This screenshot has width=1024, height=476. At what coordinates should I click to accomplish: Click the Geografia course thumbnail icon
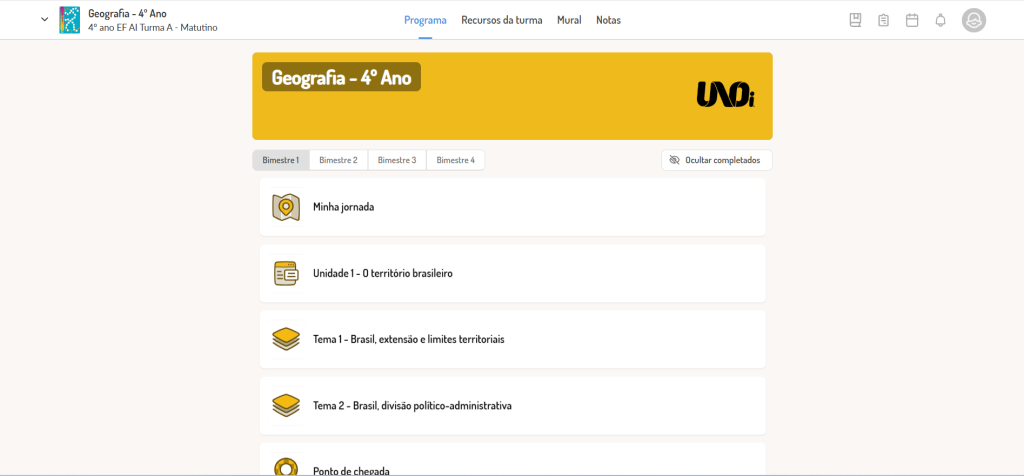click(69, 20)
